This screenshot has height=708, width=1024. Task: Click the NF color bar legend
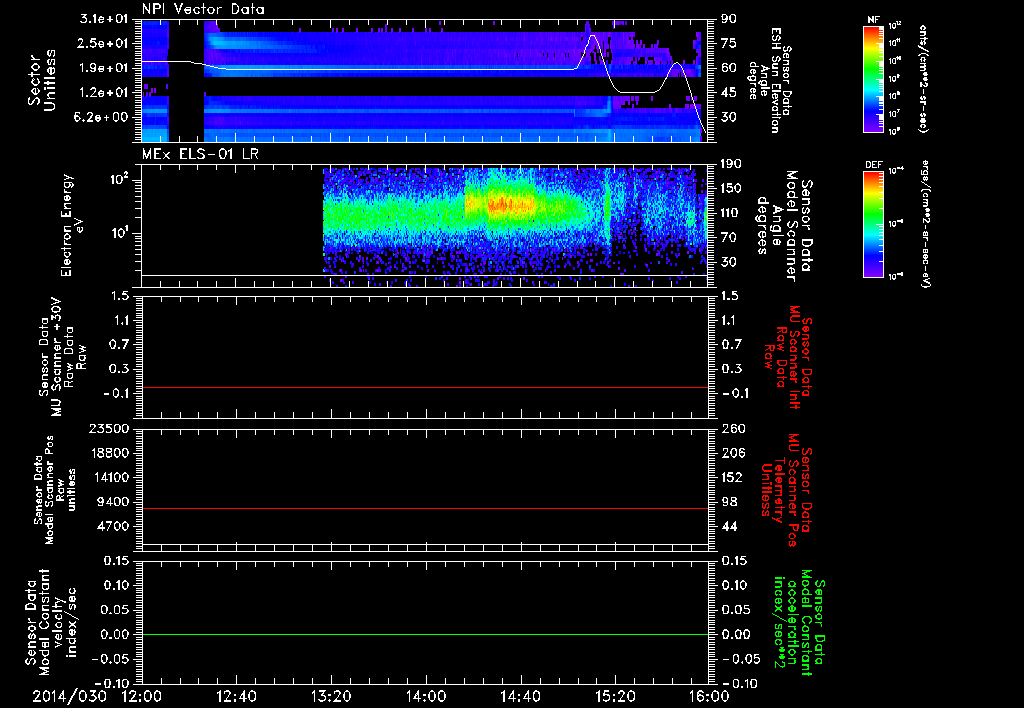pos(874,78)
